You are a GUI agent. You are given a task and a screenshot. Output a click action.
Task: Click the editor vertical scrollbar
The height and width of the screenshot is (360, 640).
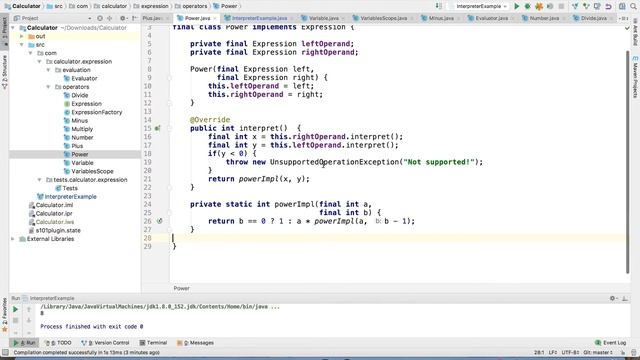pyautogui.click(x=627, y=162)
